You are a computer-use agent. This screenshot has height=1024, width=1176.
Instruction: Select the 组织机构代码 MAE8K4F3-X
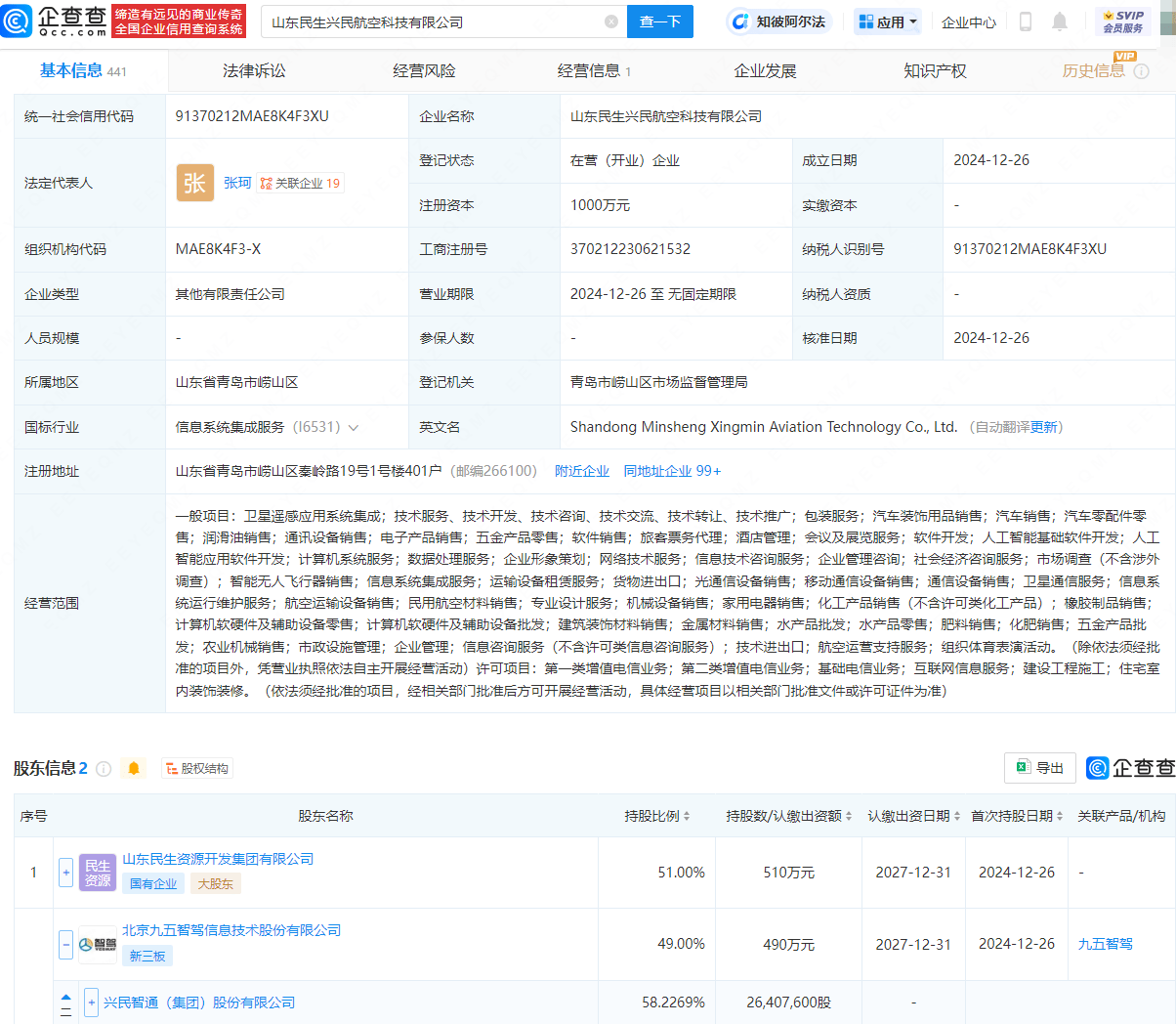pos(218,249)
